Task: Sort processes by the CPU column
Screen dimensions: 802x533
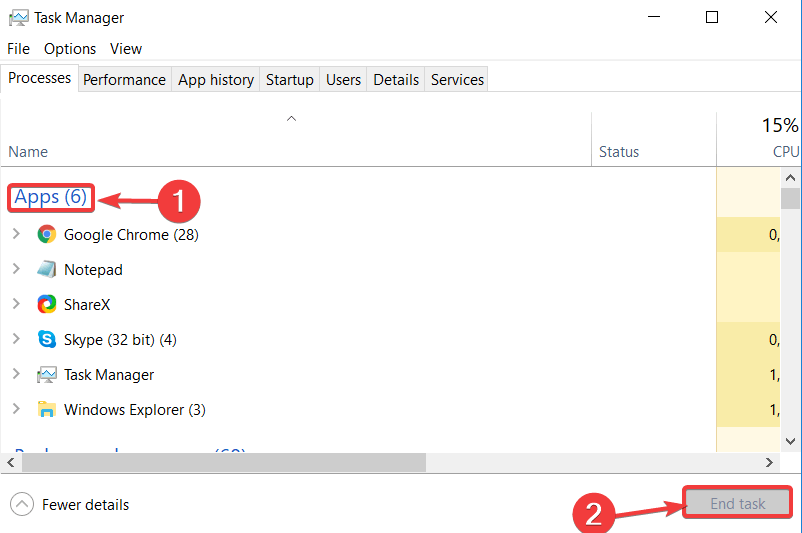Action: pyautogui.click(x=786, y=152)
